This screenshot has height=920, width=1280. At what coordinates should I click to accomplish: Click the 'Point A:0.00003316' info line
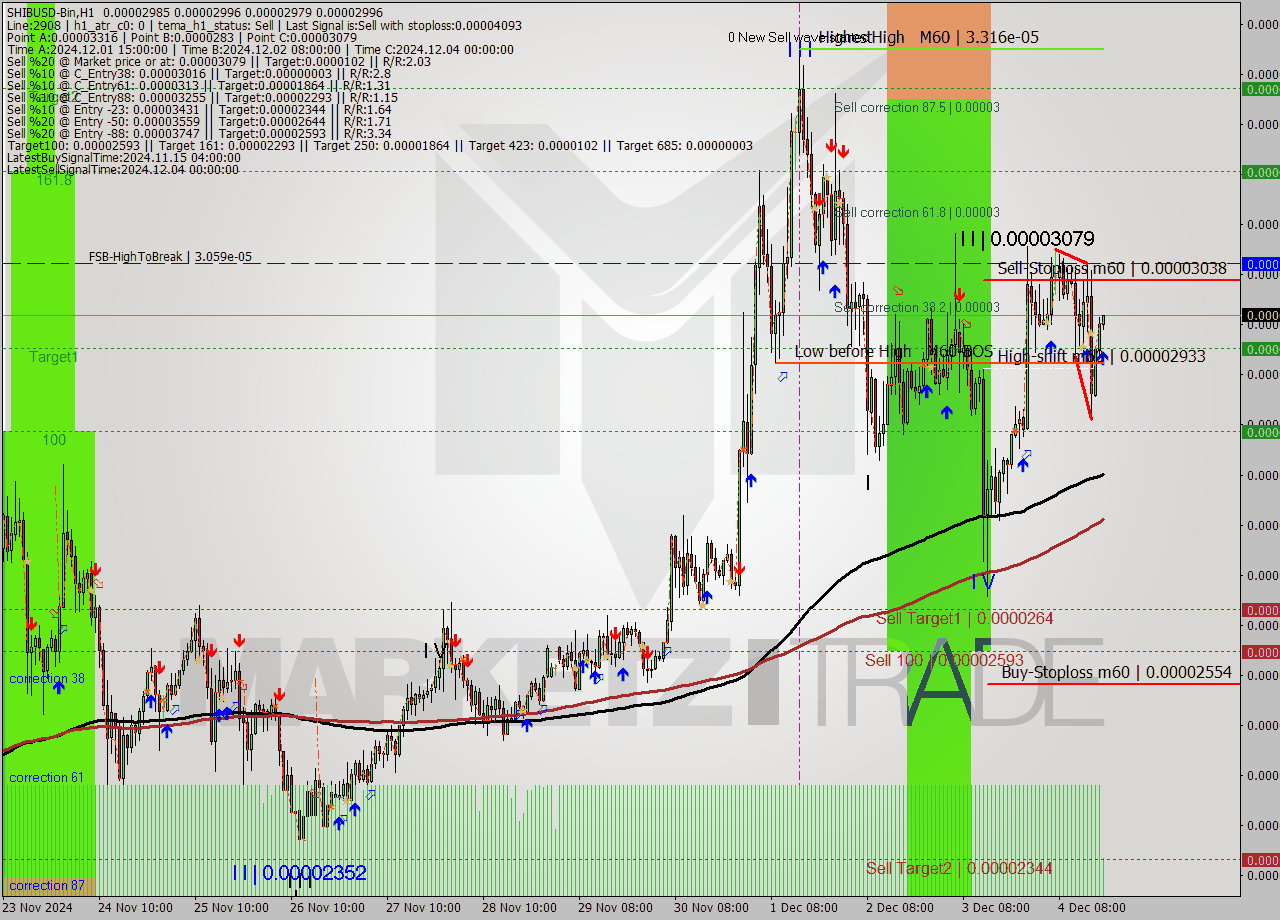(182, 37)
